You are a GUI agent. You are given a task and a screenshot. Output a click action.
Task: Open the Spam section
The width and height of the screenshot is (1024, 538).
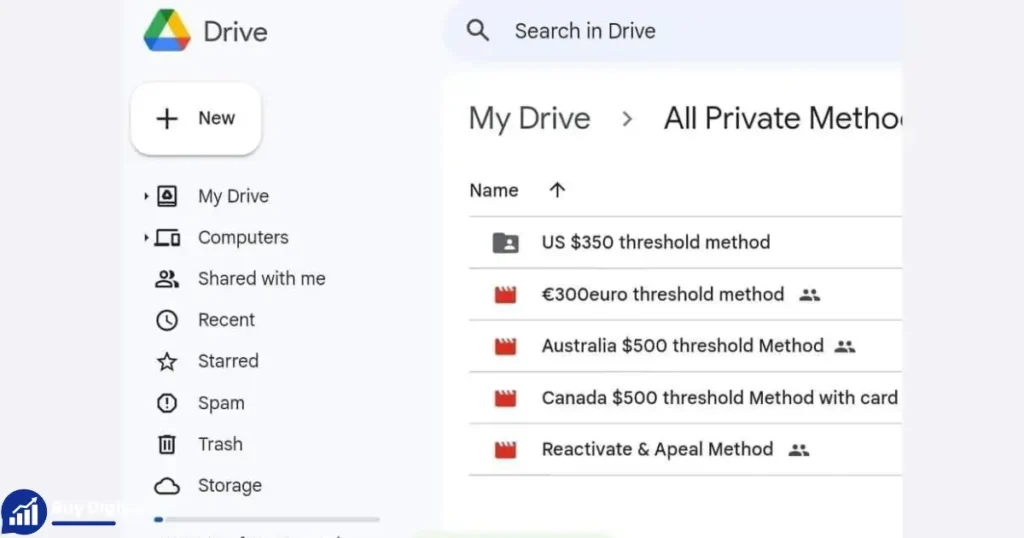221,403
